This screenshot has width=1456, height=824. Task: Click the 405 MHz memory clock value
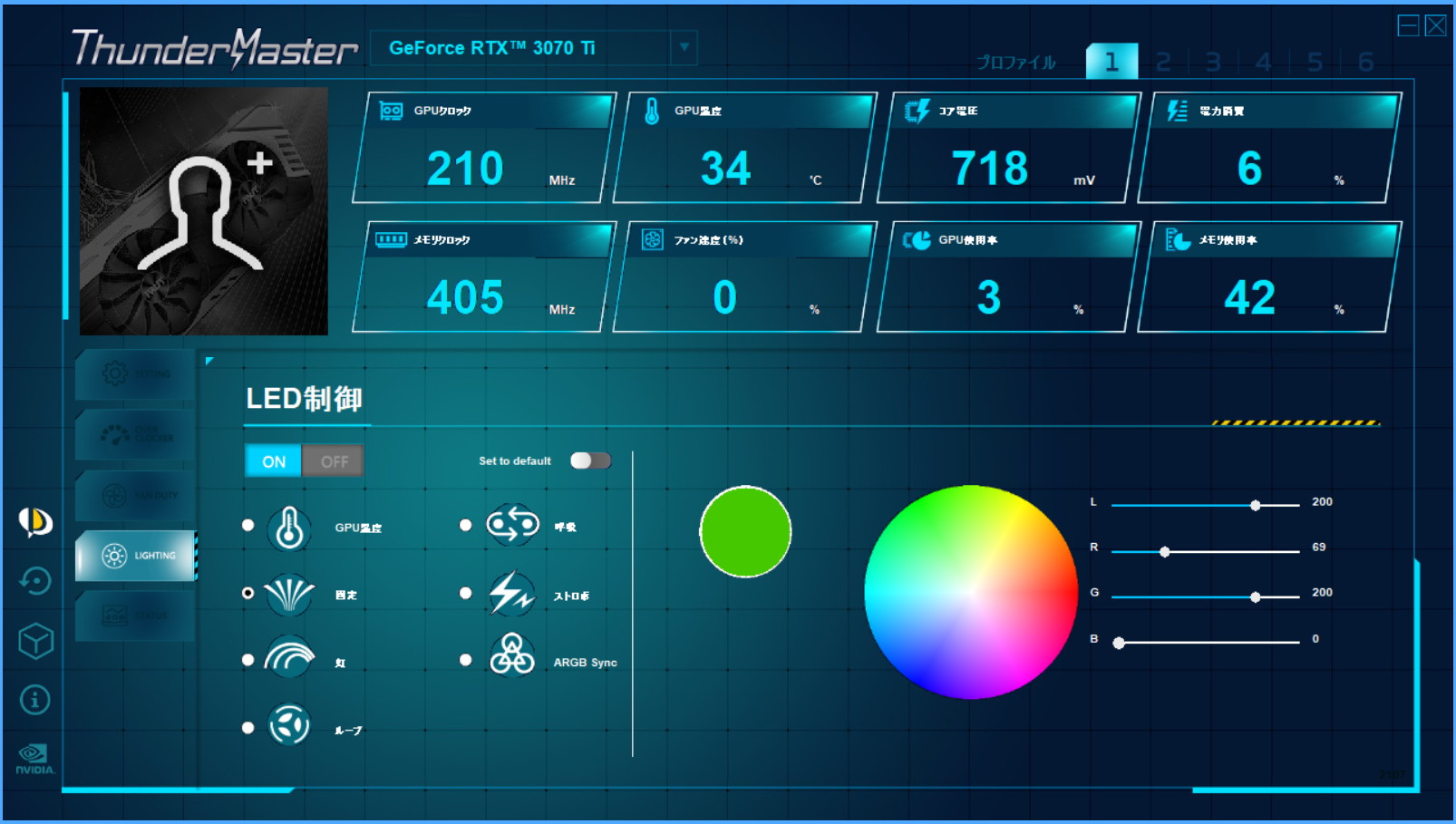[x=465, y=297]
